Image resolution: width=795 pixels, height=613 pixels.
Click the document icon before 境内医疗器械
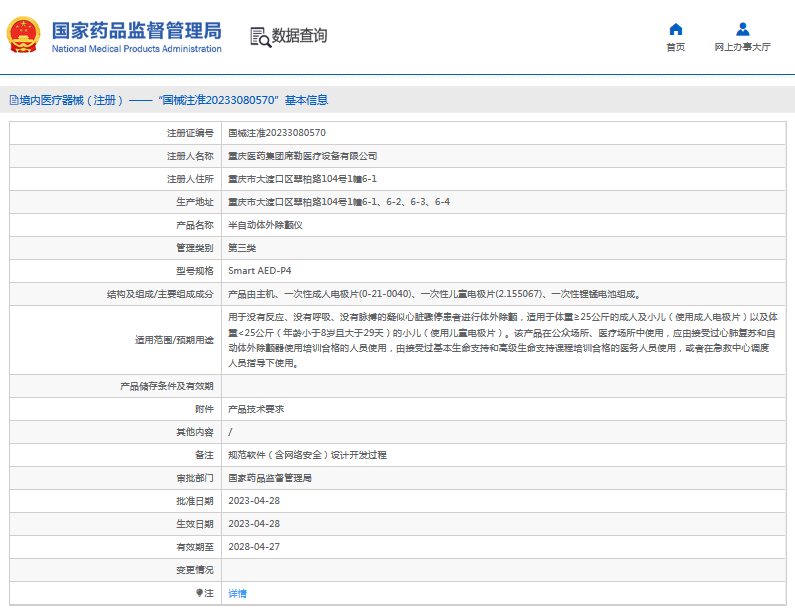[x=14, y=100]
